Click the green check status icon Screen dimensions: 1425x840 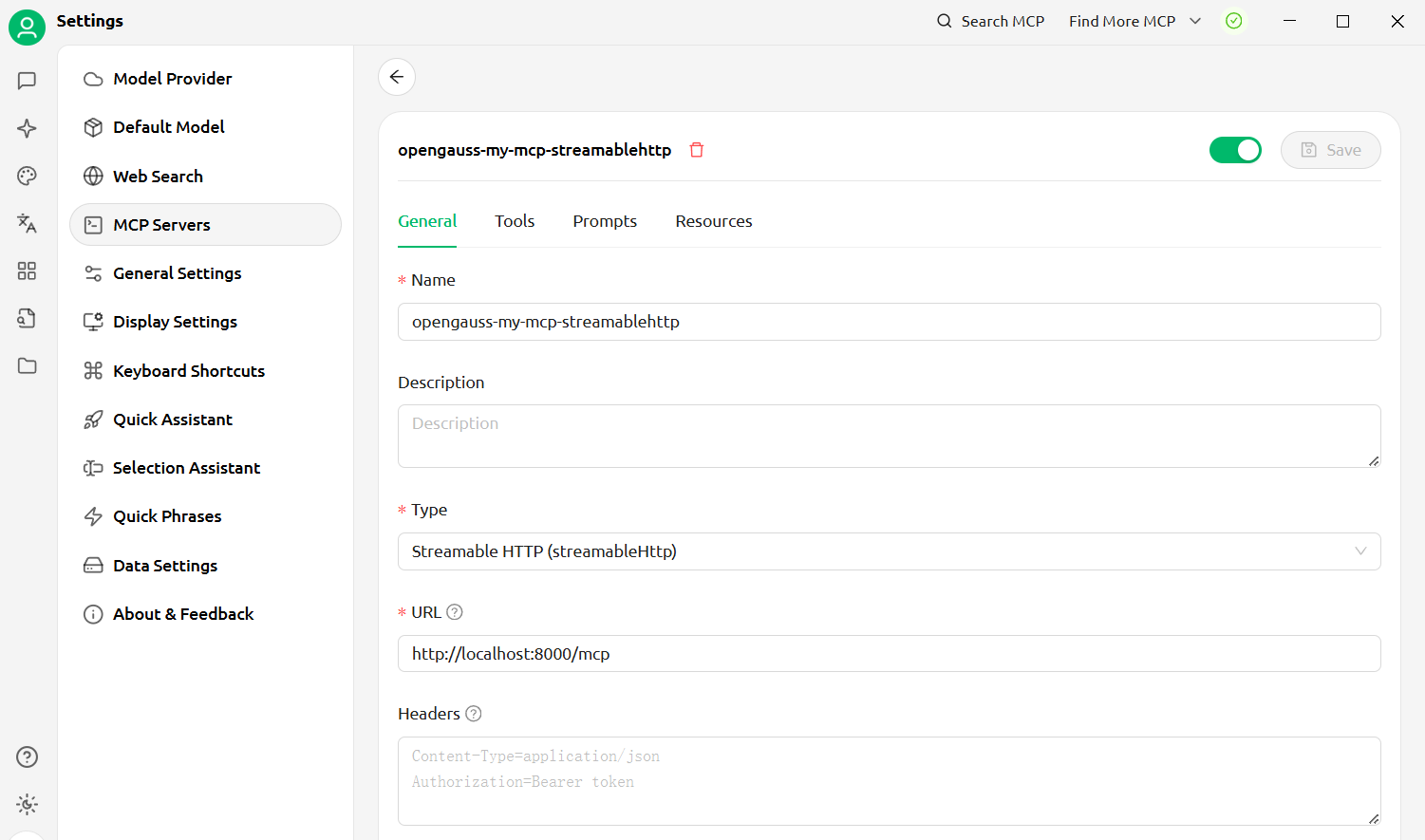[x=1234, y=21]
